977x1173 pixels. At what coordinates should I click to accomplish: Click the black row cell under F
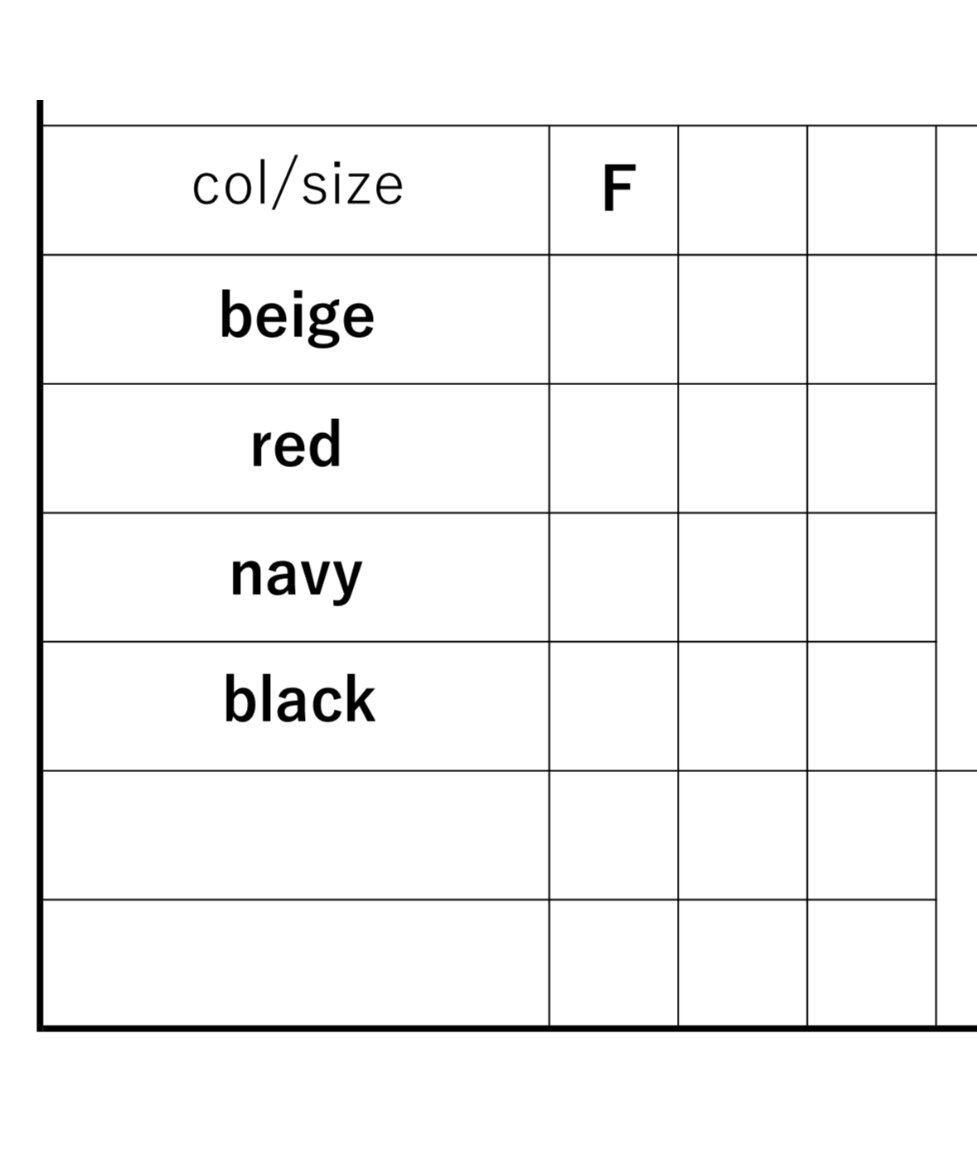(x=613, y=706)
